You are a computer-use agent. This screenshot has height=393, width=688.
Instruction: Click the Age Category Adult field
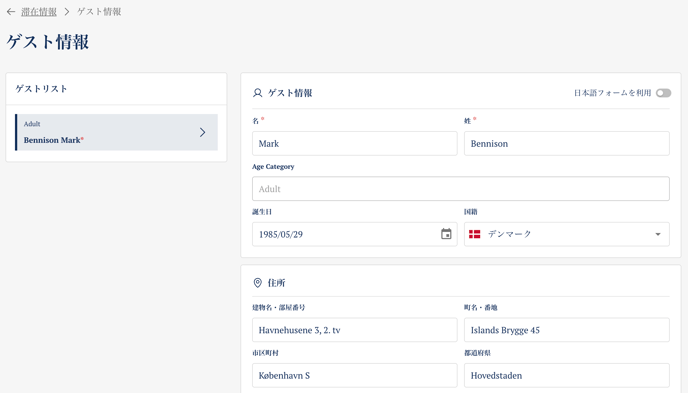click(461, 189)
